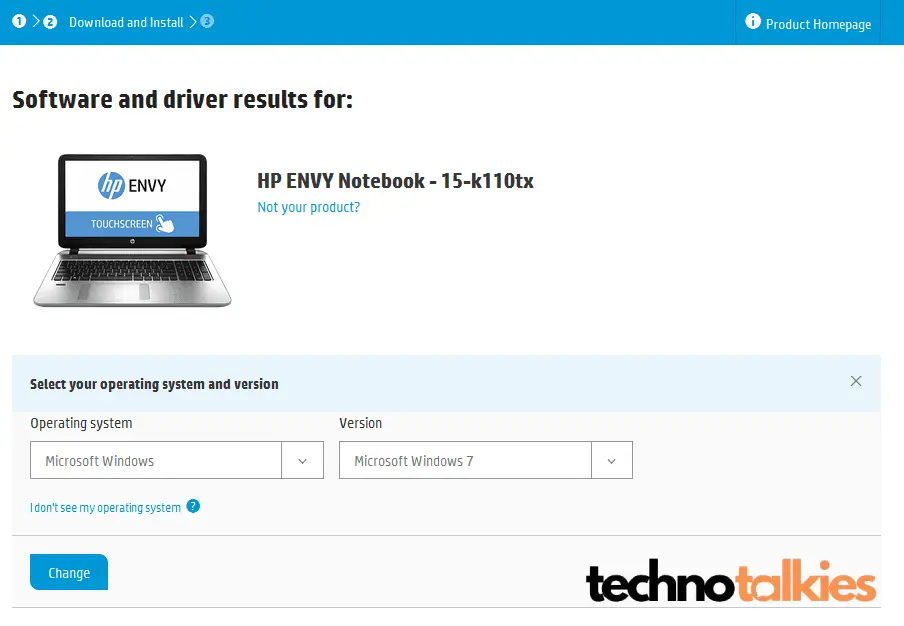
Task: Click the step 2 circle indicator
Action: coord(50,22)
